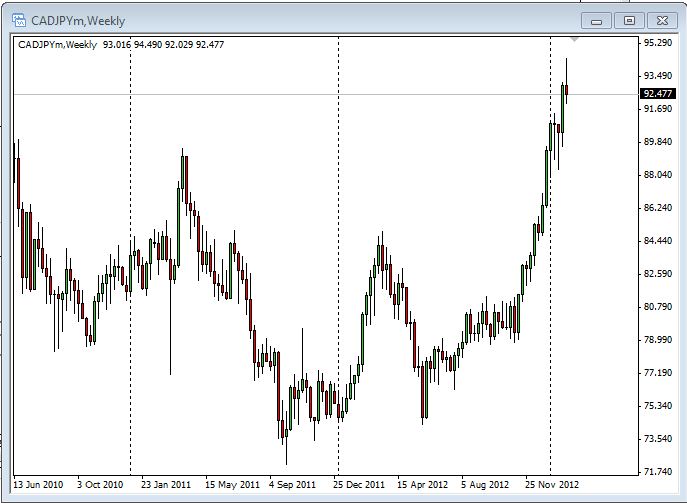Click the 77.190 price scale label
687x503 pixels.
point(658,372)
